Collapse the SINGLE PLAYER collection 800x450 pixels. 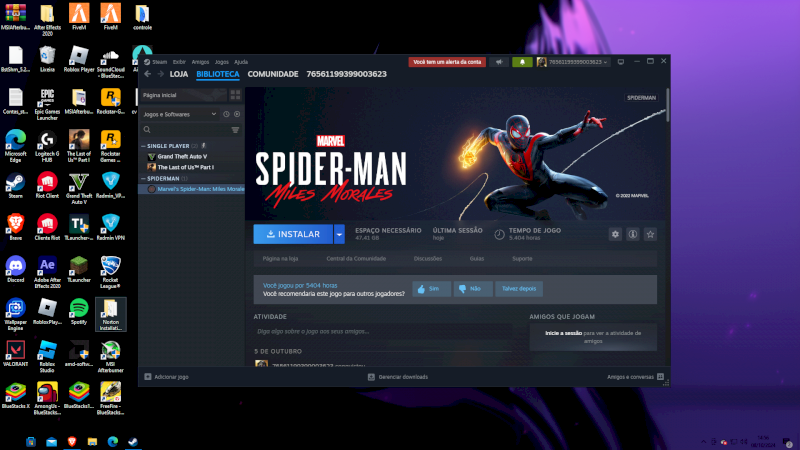click(142, 146)
